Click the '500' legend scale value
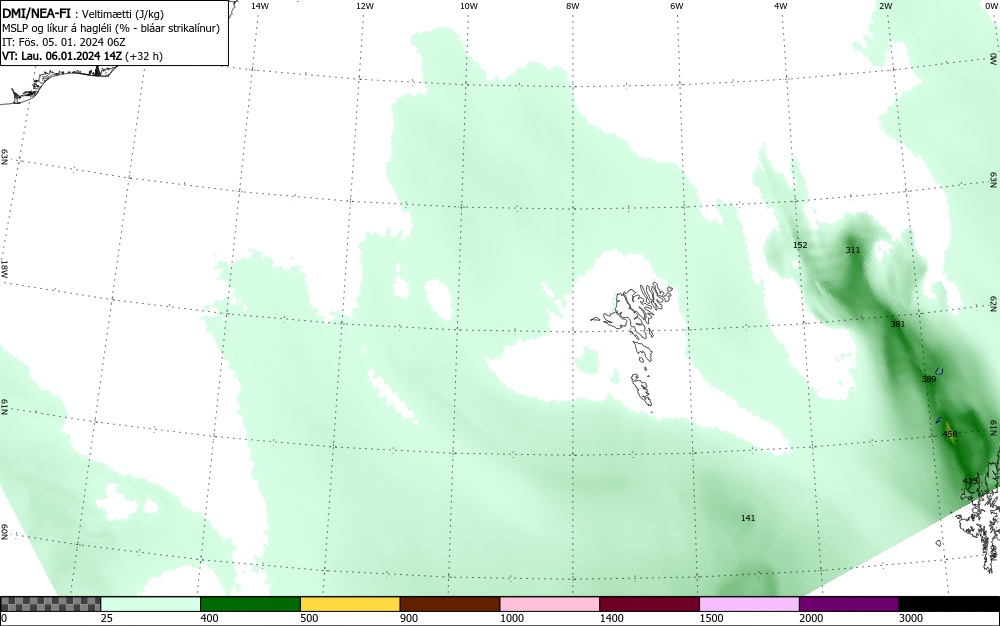 pyautogui.click(x=309, y=618)
